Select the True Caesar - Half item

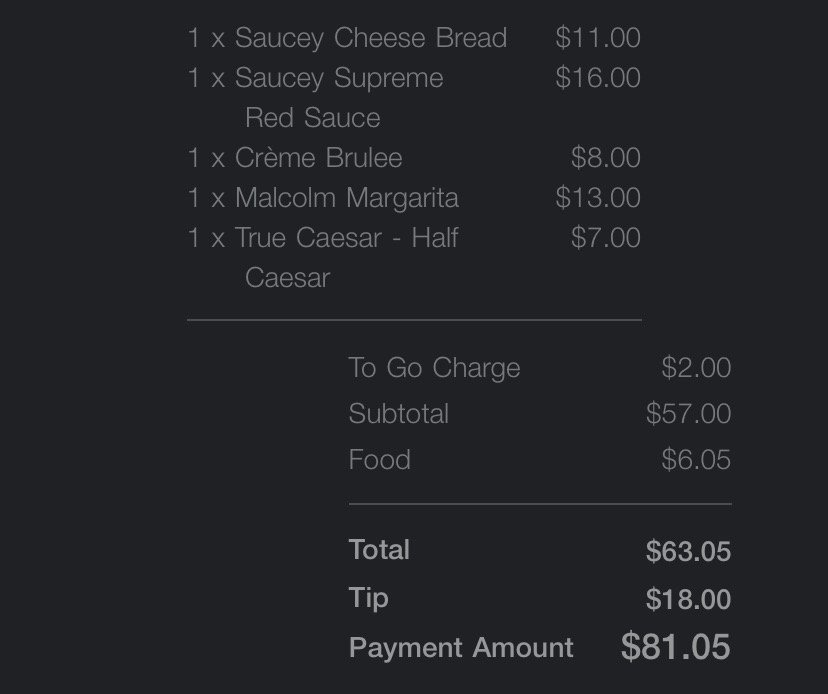(323, 238)
